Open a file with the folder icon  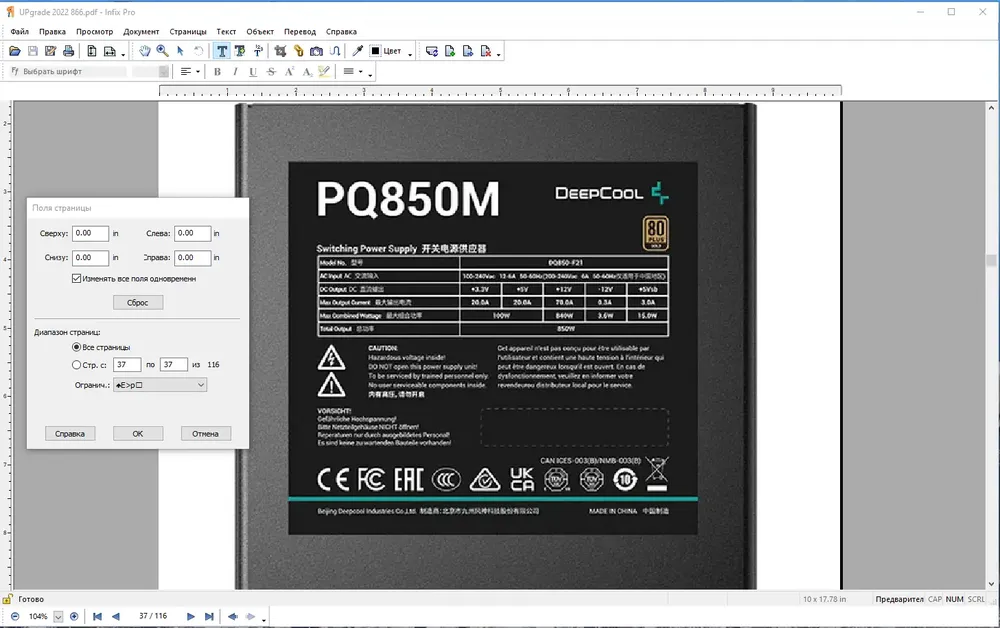click(x=15, y=51)
